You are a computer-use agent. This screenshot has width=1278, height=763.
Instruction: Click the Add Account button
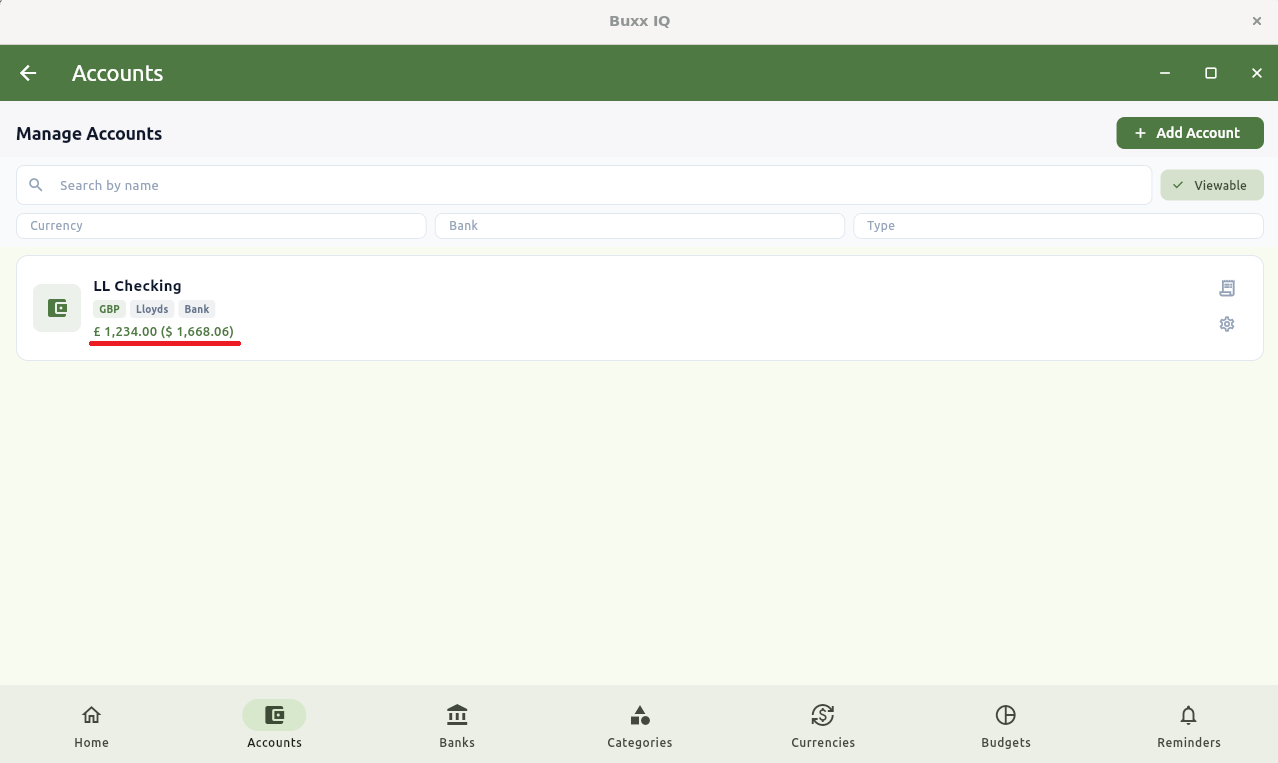pyautogui.click(x=1190, y=133)
